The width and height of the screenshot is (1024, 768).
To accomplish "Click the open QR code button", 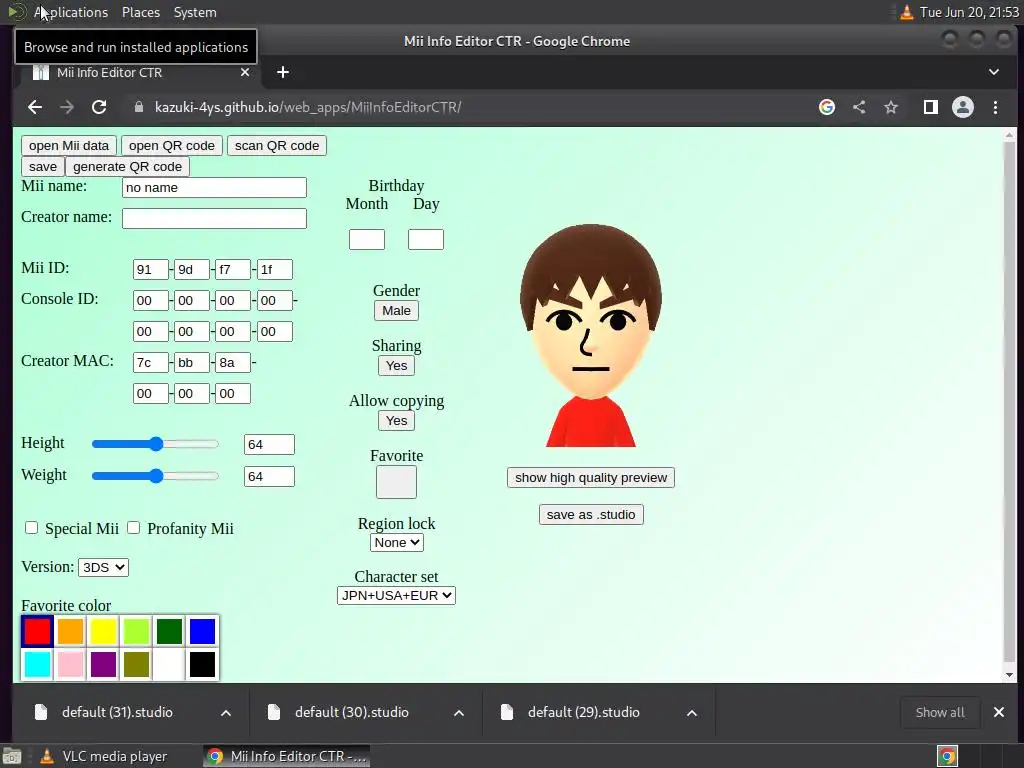I will pyautogui.click(x=172, y=146).
